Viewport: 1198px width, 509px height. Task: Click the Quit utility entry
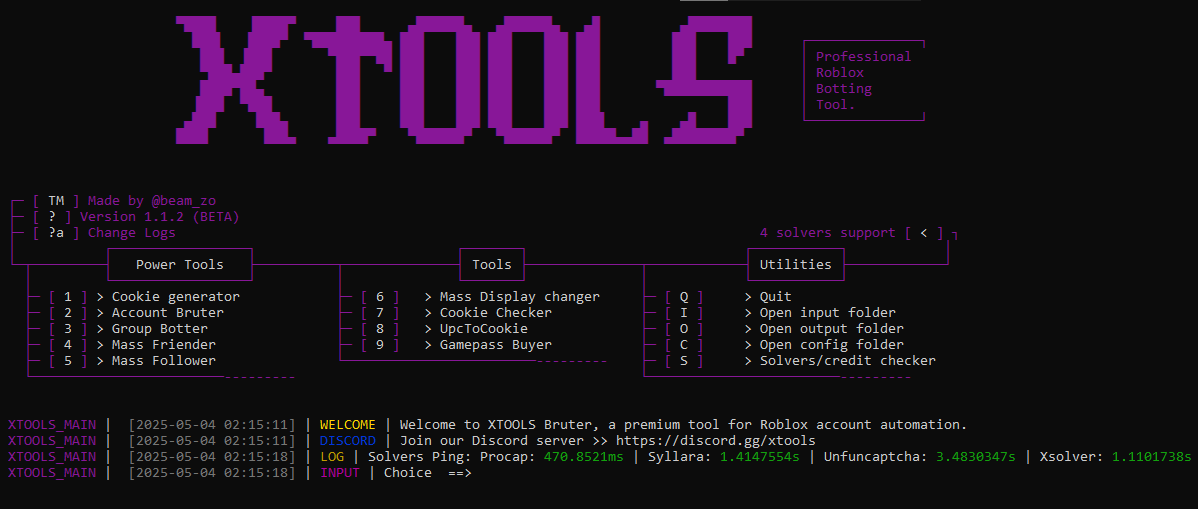tap(775, 297)
